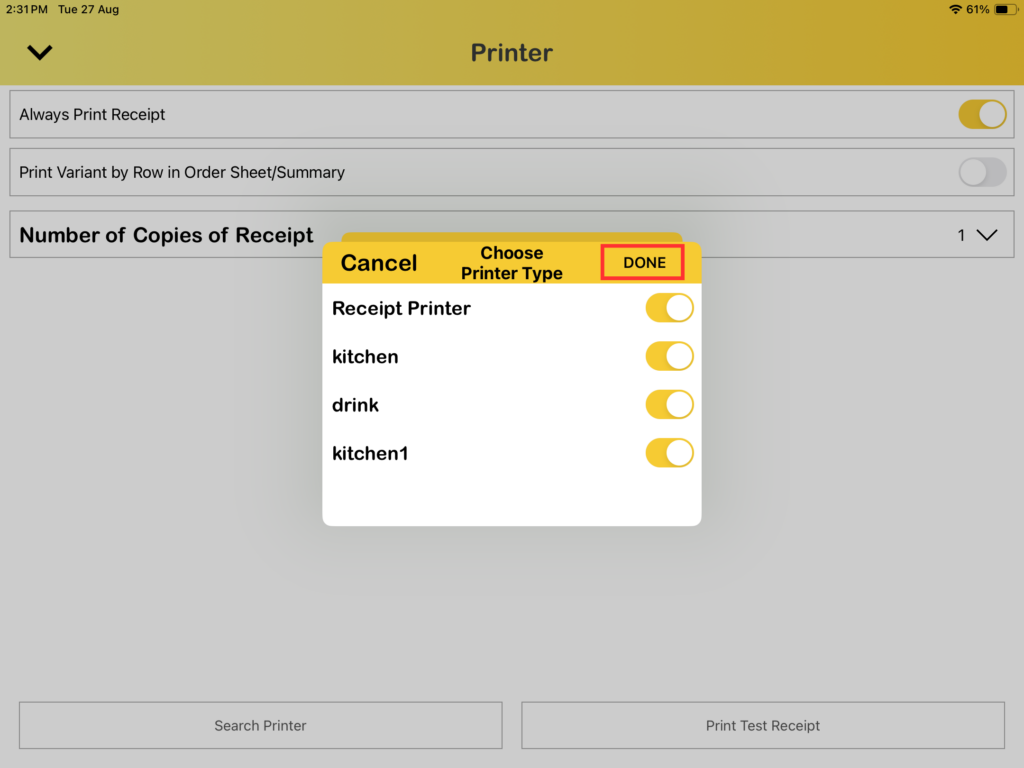This screenshot has height=768, width=1024.
Task: Switch off the kitchen1 printer toggle
Action: 669,453
